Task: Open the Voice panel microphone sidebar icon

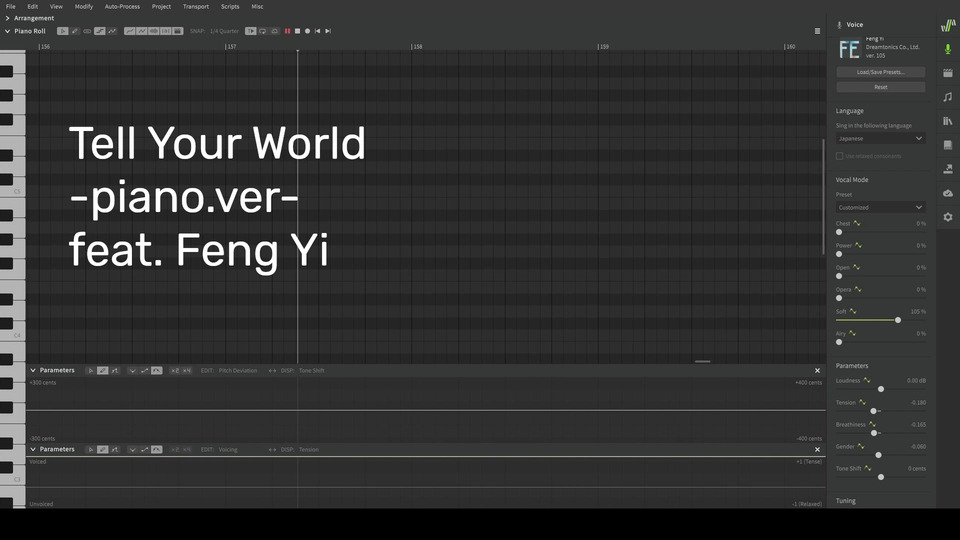Action: [x=948, y=49]
